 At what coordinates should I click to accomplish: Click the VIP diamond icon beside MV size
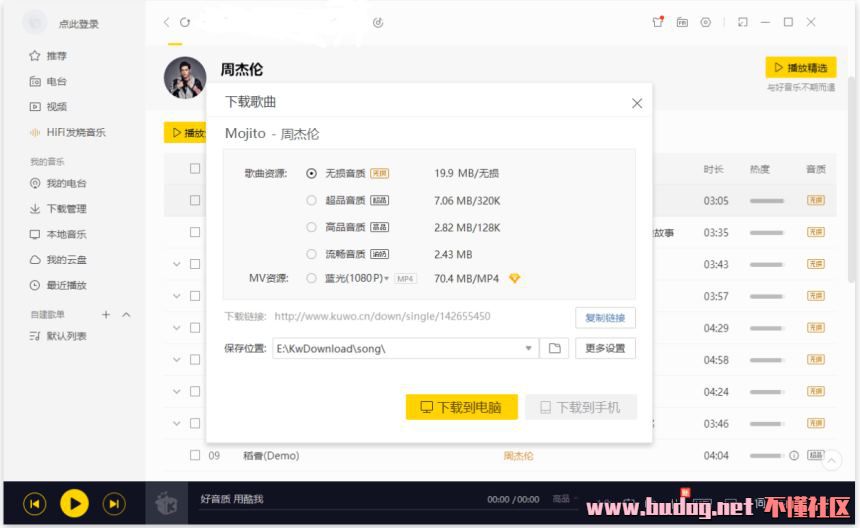point(514,279)
